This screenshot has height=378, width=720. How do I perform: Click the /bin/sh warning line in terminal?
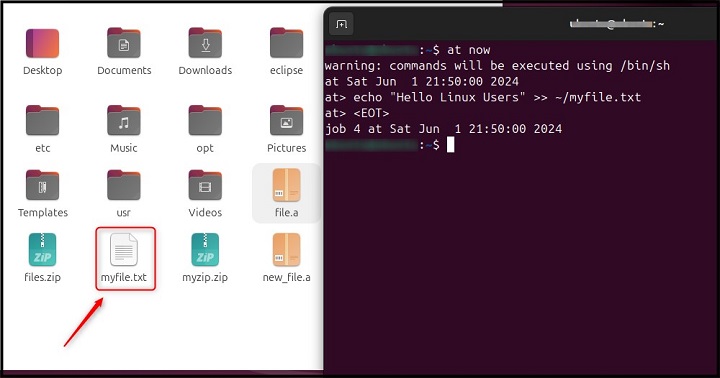pyautogui.click(x=497, y=66)
